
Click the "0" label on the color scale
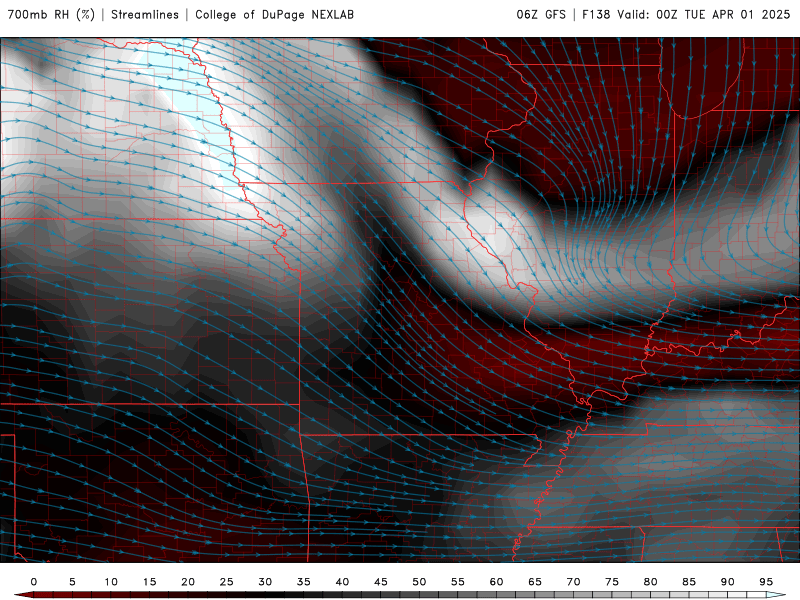34,582
